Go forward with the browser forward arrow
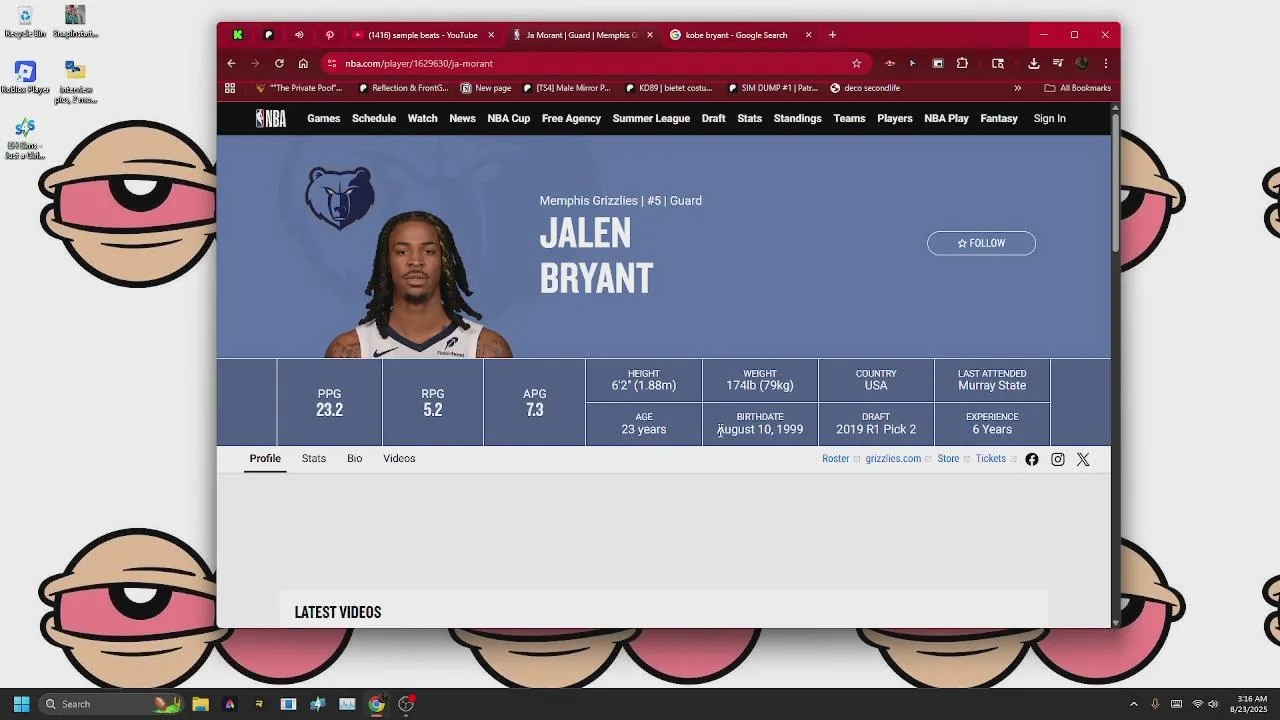The width and height of the screenshot is (1280, 720). point(255,63)
